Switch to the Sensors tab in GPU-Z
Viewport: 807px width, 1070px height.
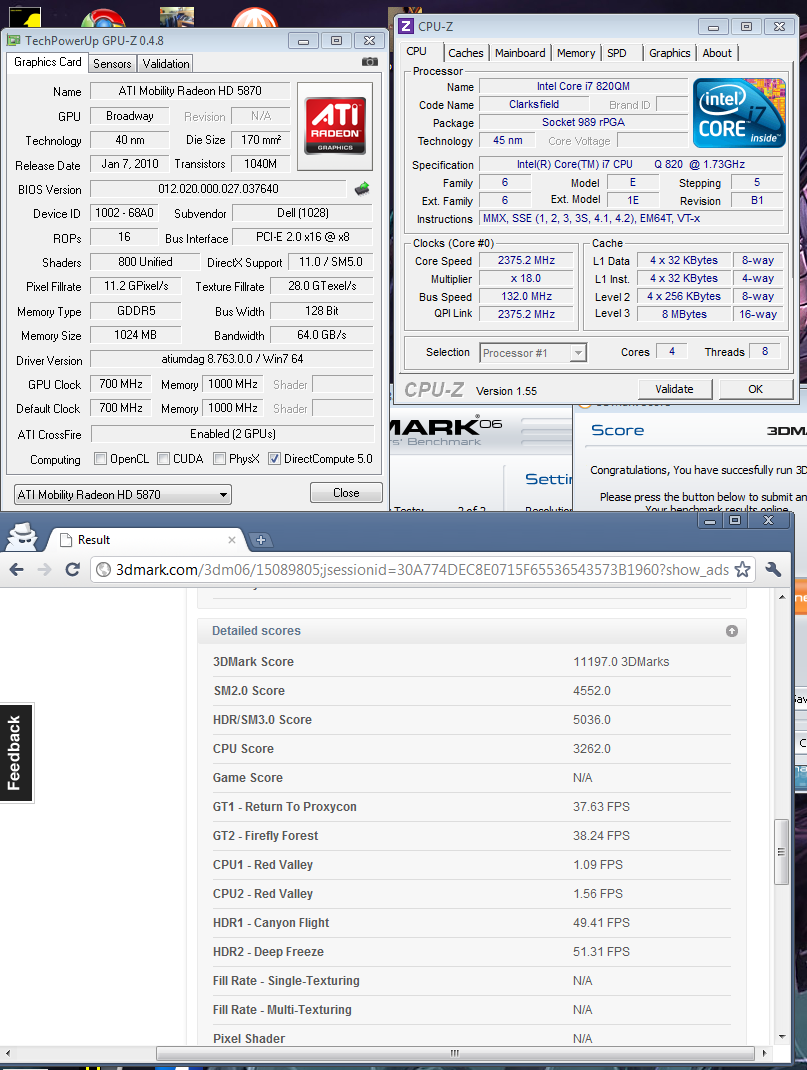coord(112,63)
